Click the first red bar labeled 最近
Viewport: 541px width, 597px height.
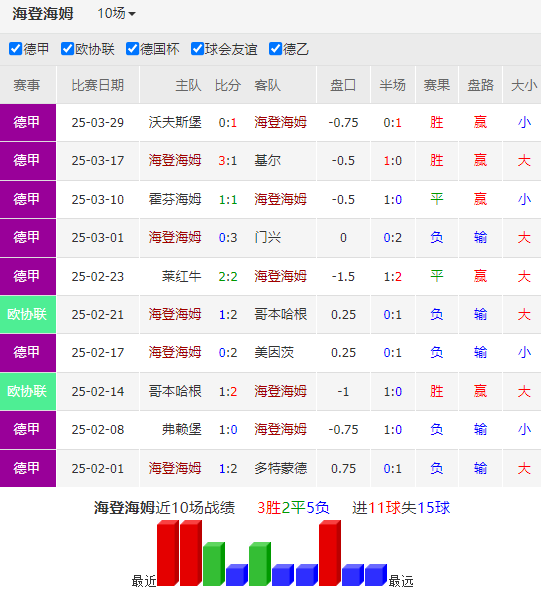point(168,553)
